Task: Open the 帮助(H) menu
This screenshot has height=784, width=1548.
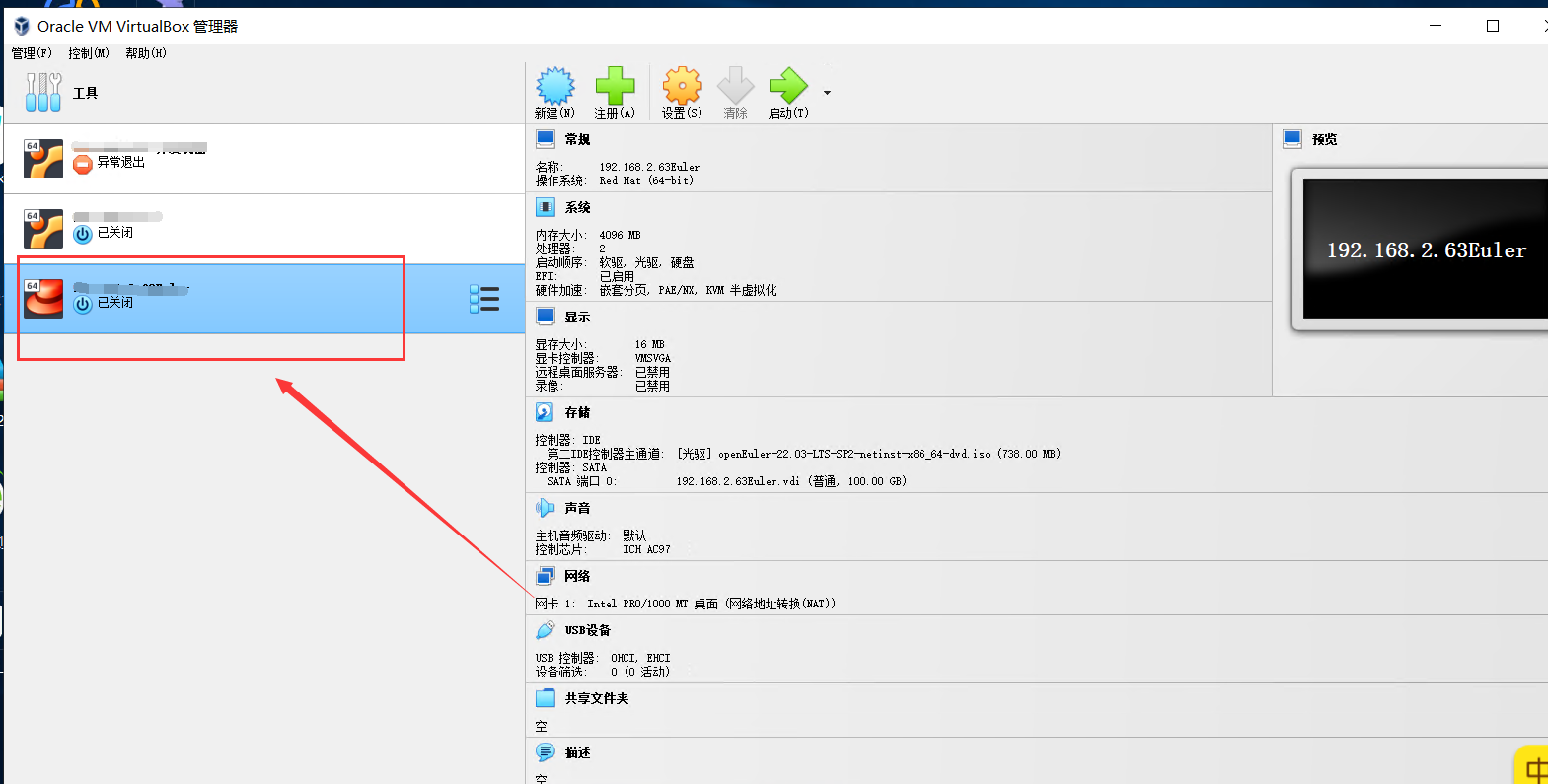Action: (x=146, y=53)
